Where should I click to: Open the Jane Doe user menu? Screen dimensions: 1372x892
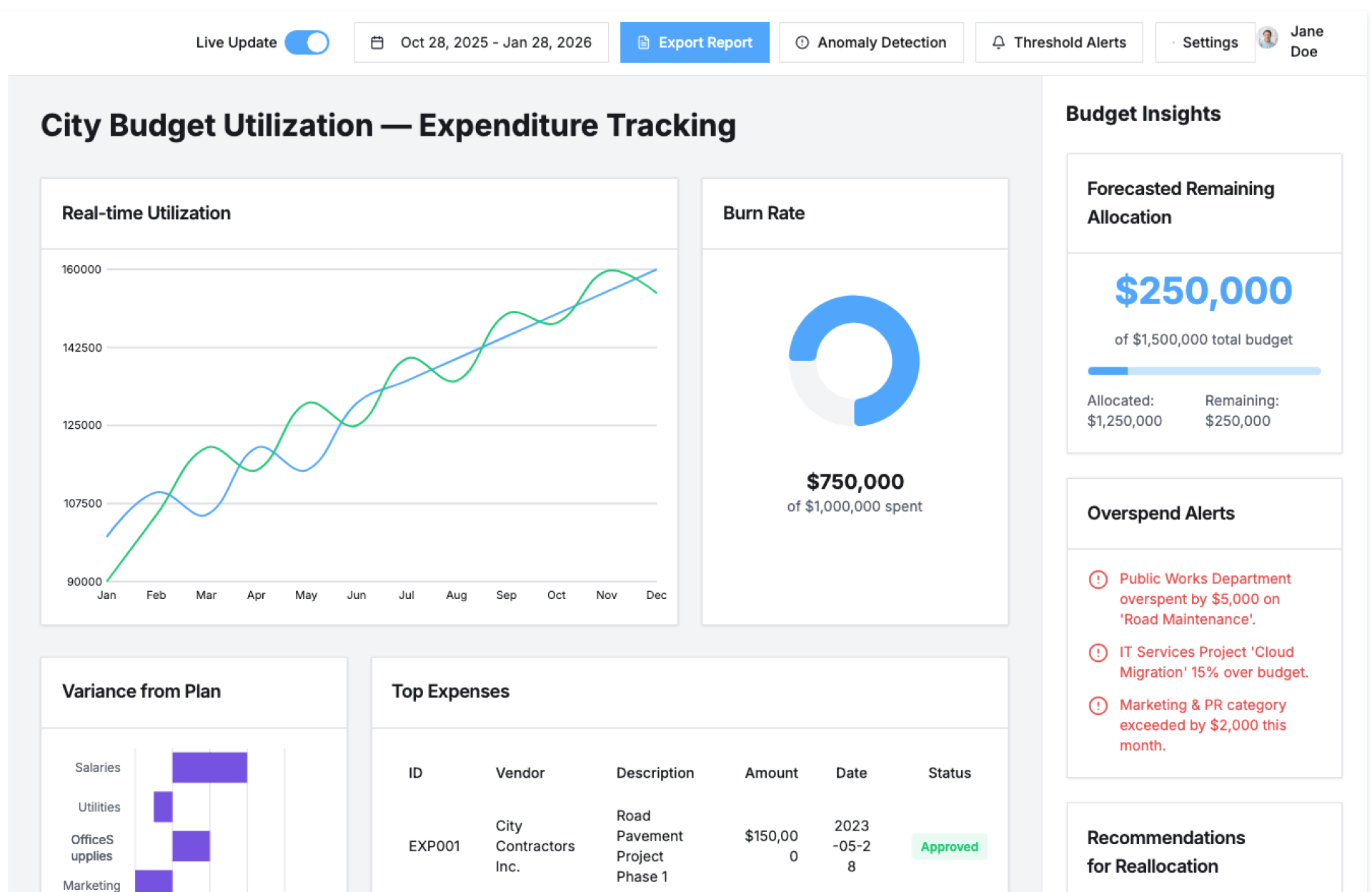1306,41
